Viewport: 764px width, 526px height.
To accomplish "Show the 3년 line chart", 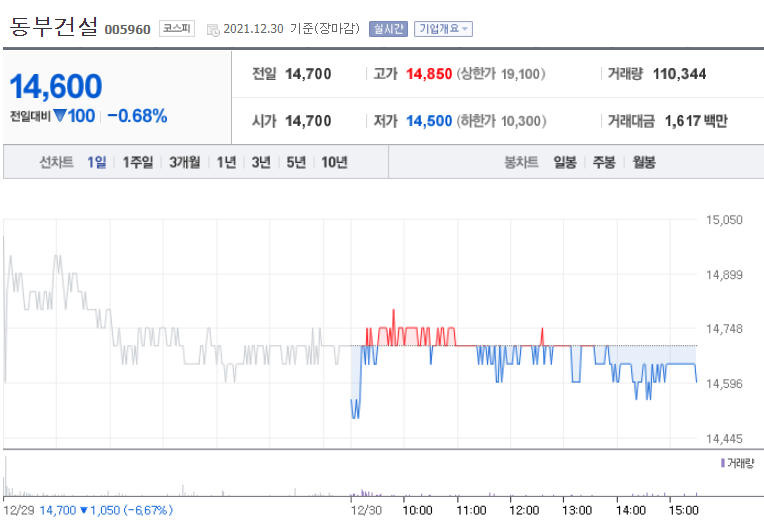I will pyautogui.click(x=261, y=162).
